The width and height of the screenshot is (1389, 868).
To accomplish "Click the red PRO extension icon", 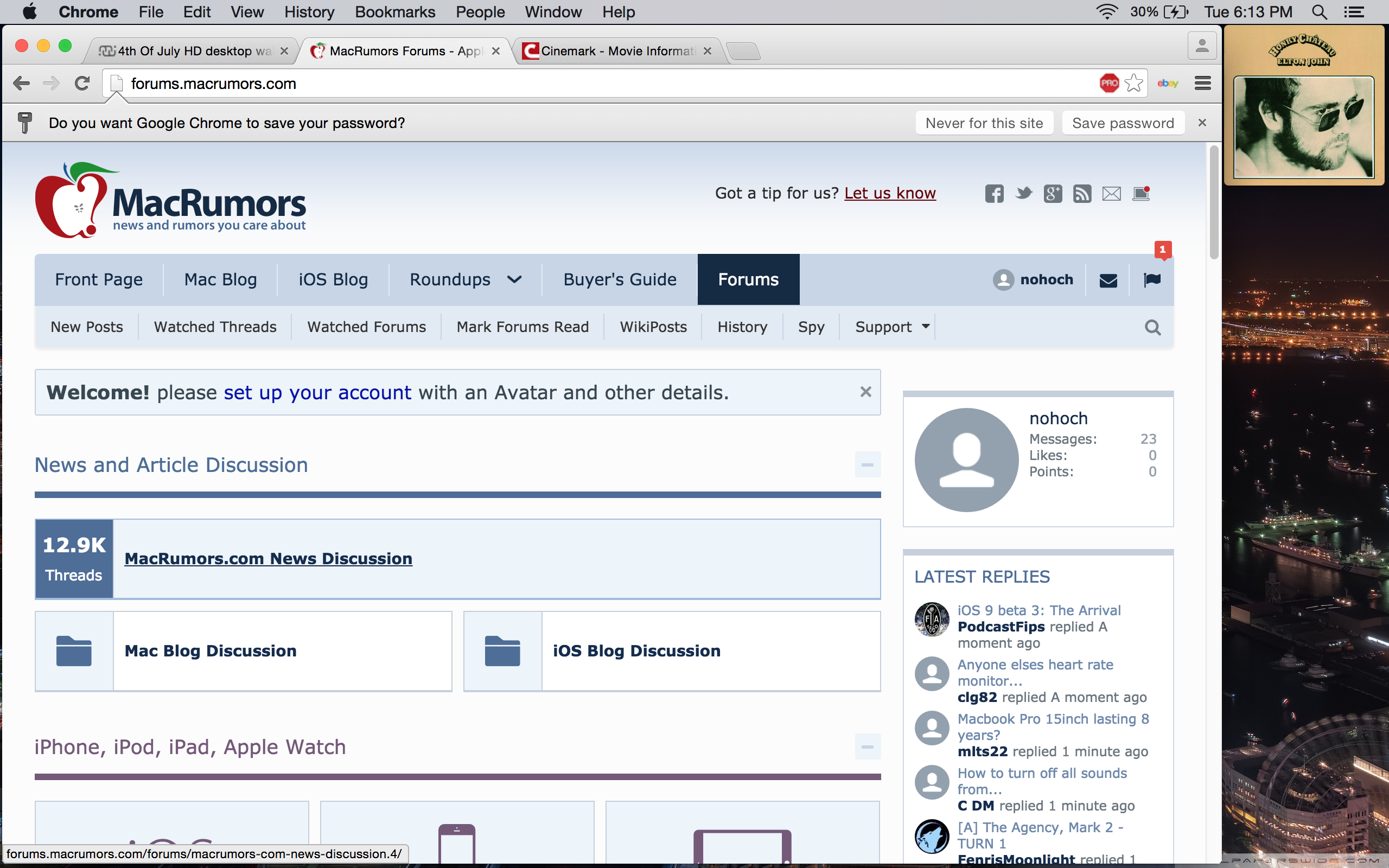I will pos(1109,83).
